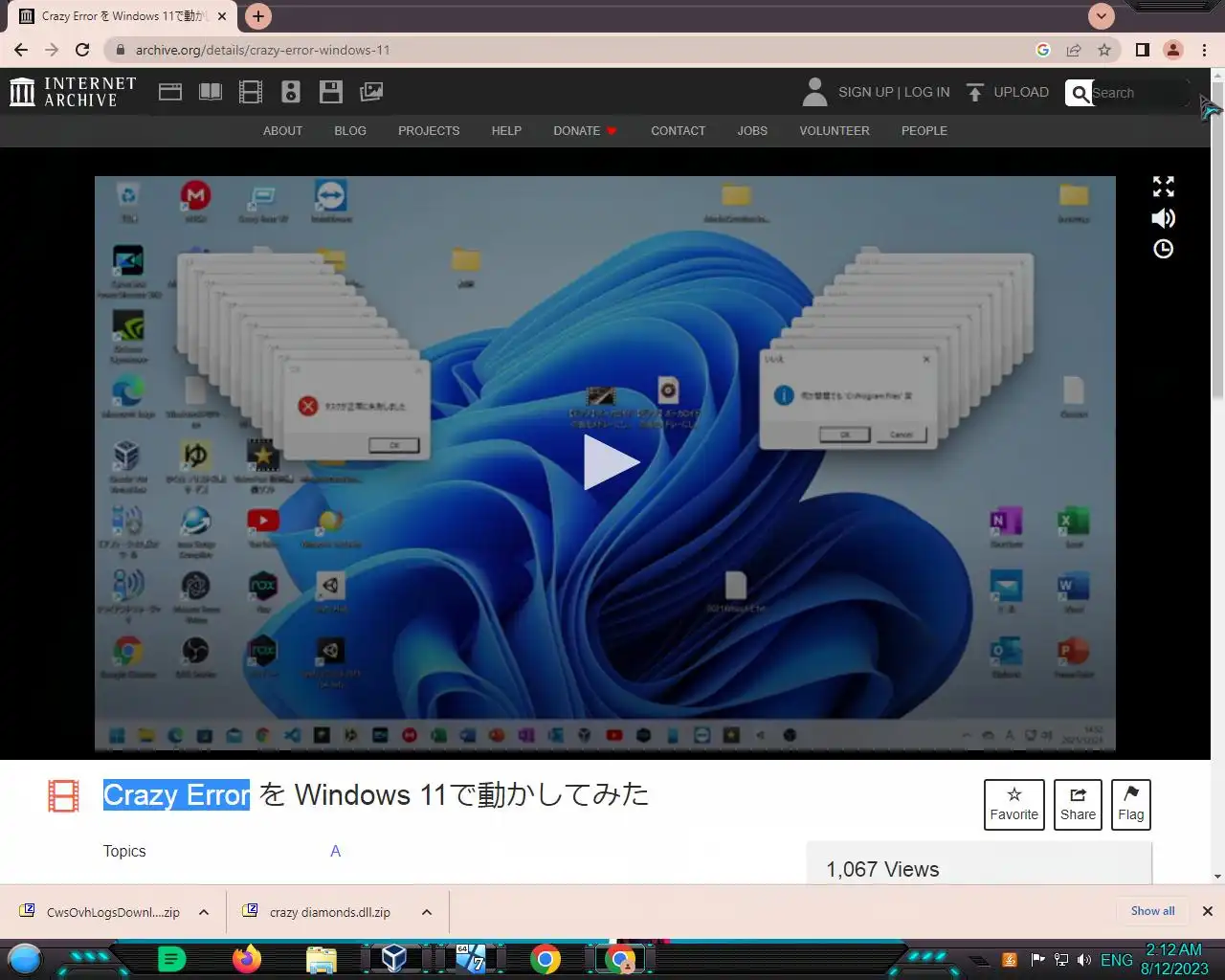
Task: Open the tab search dropdown chevron
Action: [x=1102, y=16]
